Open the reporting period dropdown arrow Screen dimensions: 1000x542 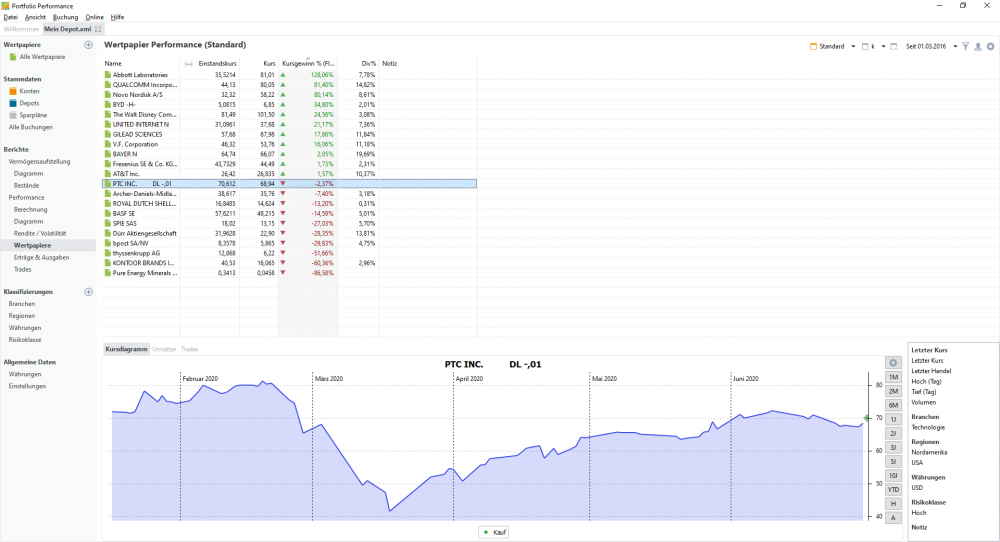(955, 47)
